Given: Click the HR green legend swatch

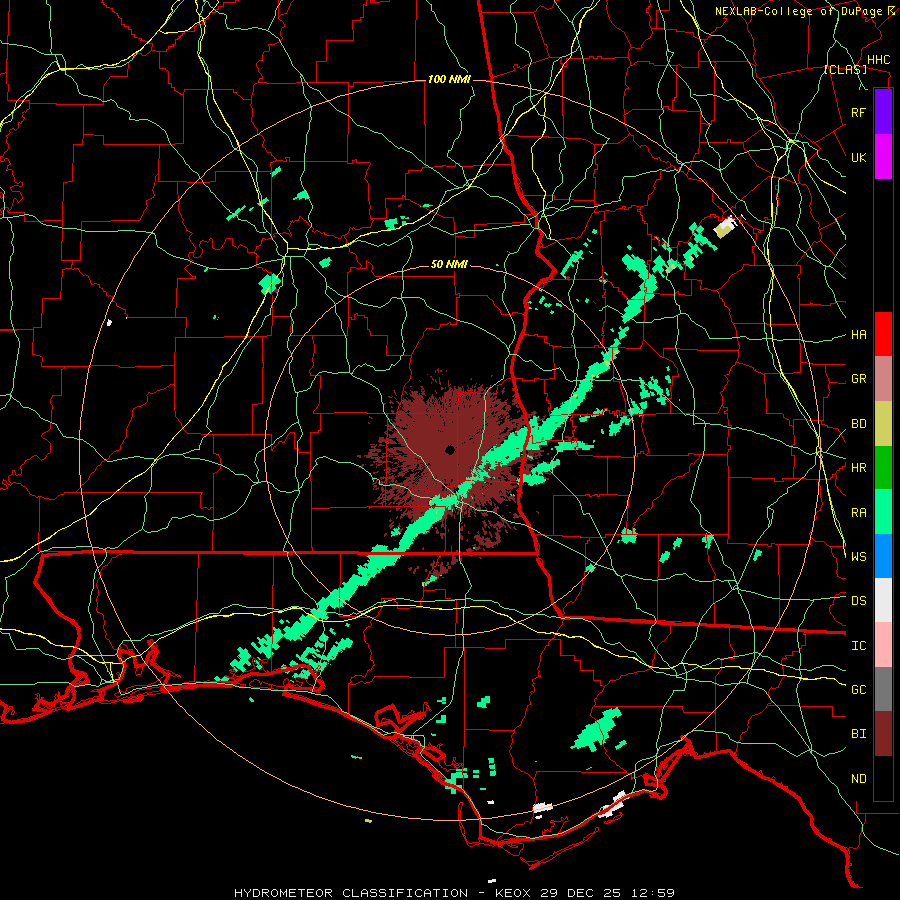Looking at the screenshot, I should point(883,468).
